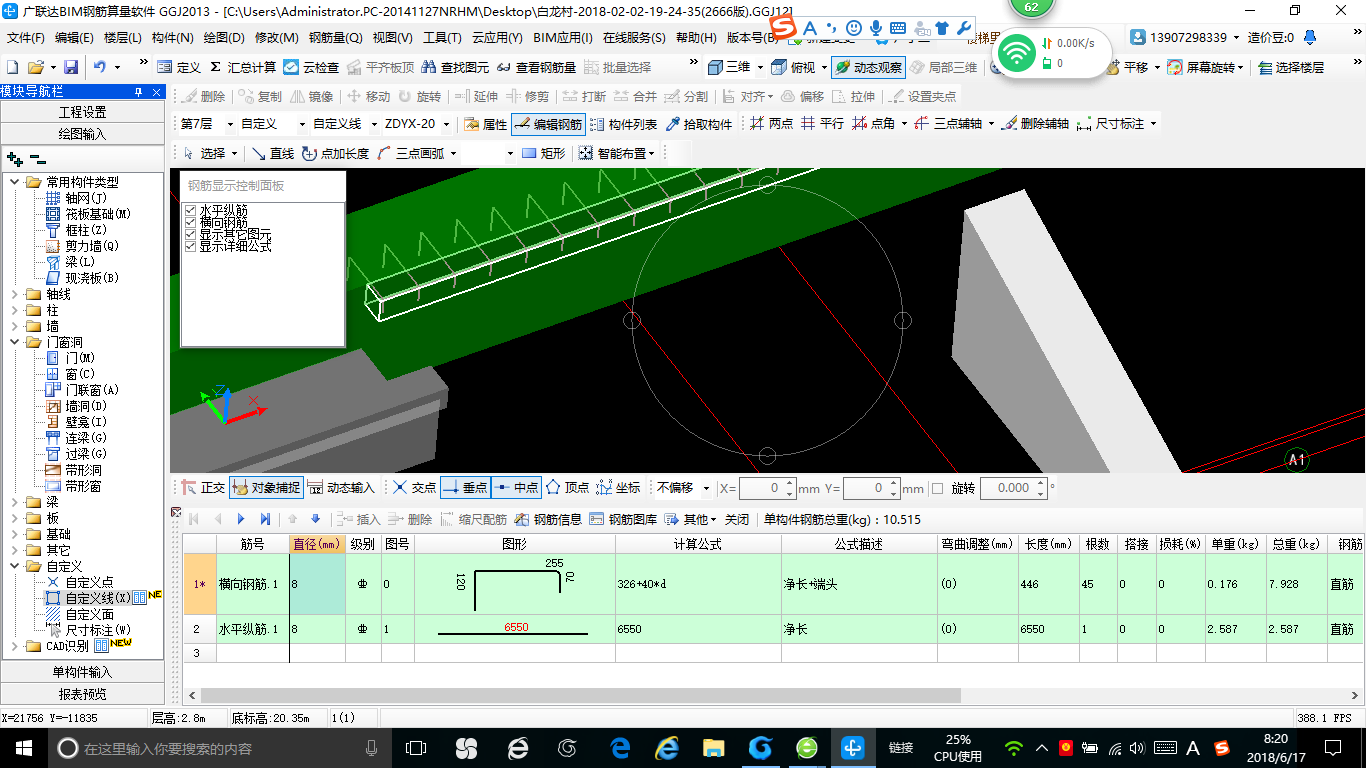Open 查看钢筋量 rebar quantity view
The height and width of the screenshot is (768, 1366).
point(535,67)
